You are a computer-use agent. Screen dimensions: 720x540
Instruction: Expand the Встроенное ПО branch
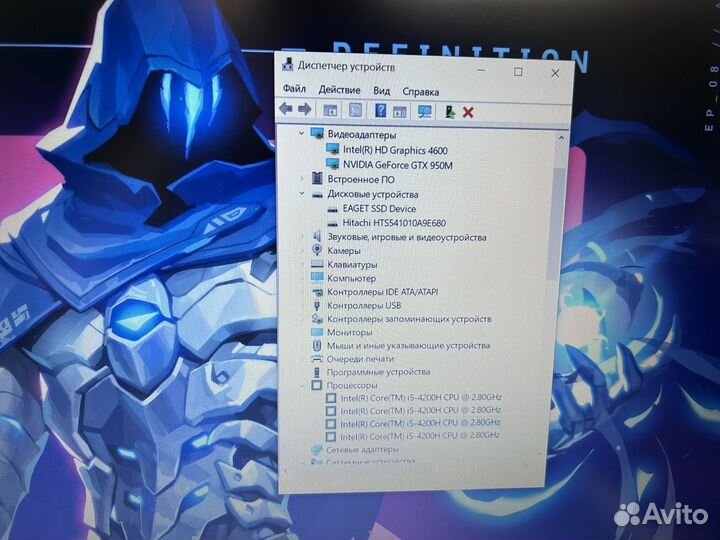click(302, 178)
